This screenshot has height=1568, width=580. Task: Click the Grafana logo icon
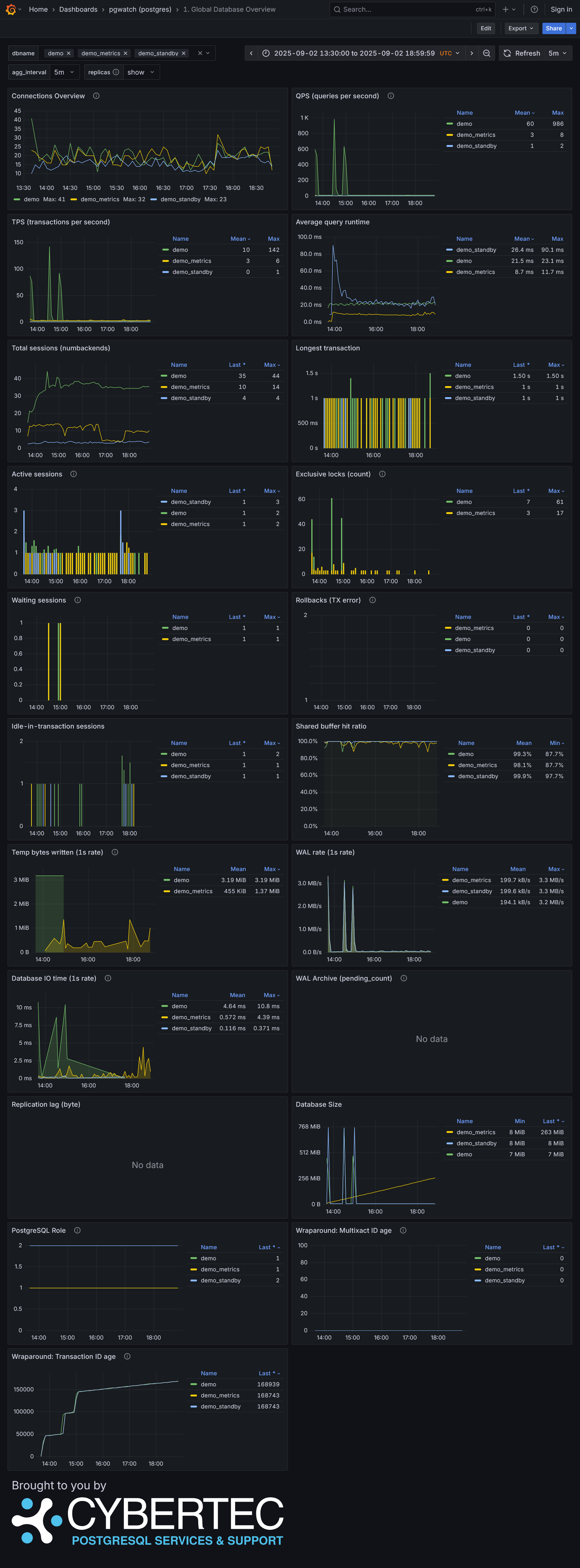pos(10,9)
